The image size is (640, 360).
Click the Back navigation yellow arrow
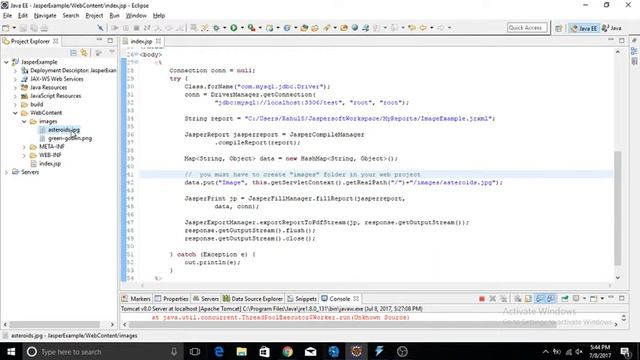click(422, 28)
